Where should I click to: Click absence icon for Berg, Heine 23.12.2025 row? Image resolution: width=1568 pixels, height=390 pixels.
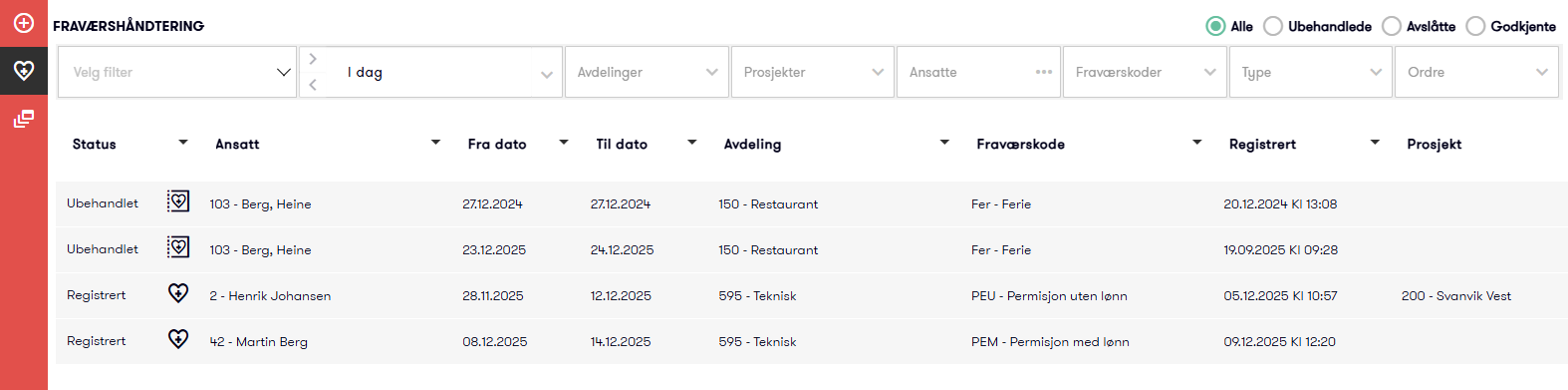click(x=178, y=248)
